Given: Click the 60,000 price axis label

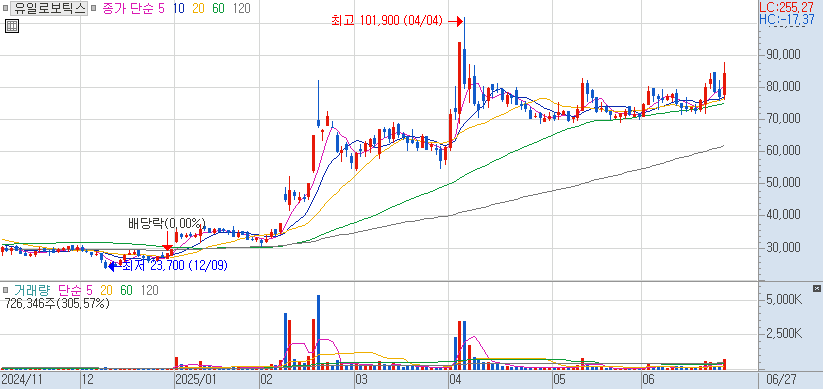Looking at the screenshot, I should click(x=783, y=151).
